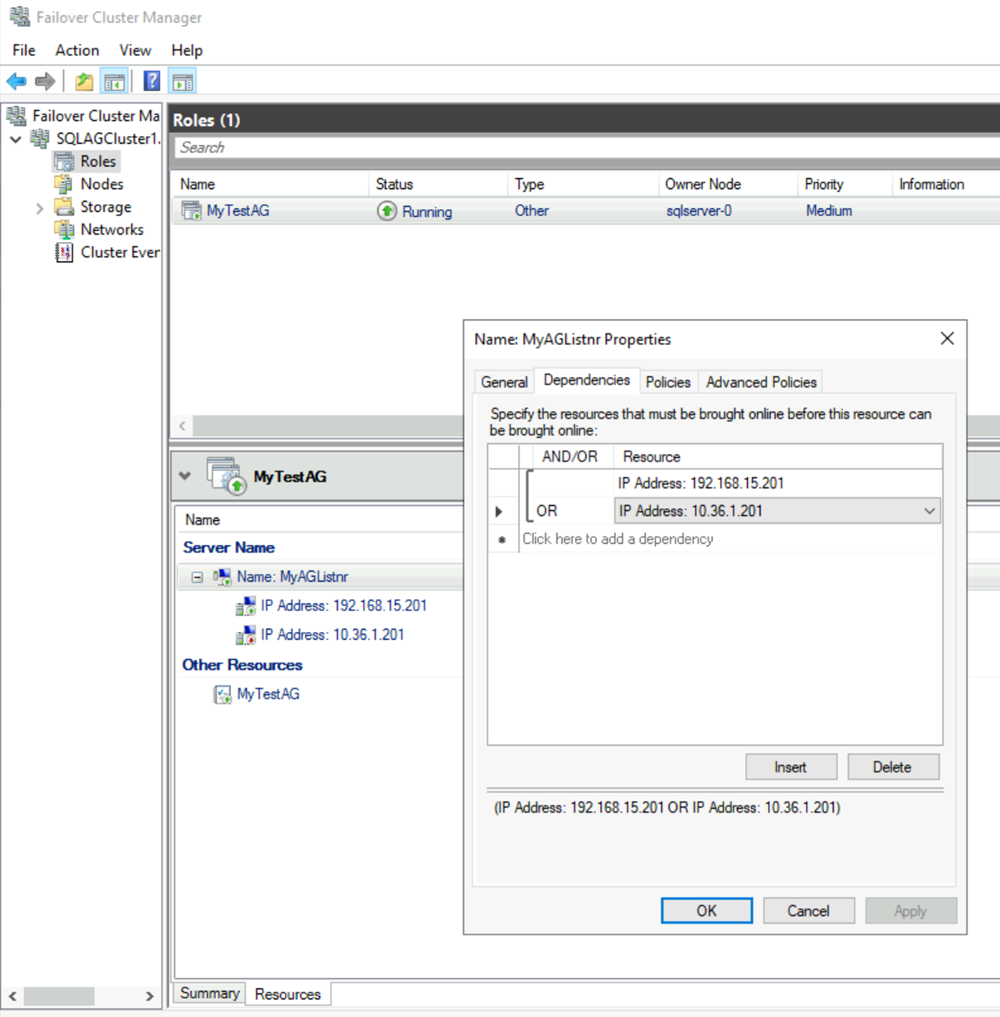1000x1017 pixels.
Task: Open Help via the blue question-mark icon
Action: pos(152,81)
